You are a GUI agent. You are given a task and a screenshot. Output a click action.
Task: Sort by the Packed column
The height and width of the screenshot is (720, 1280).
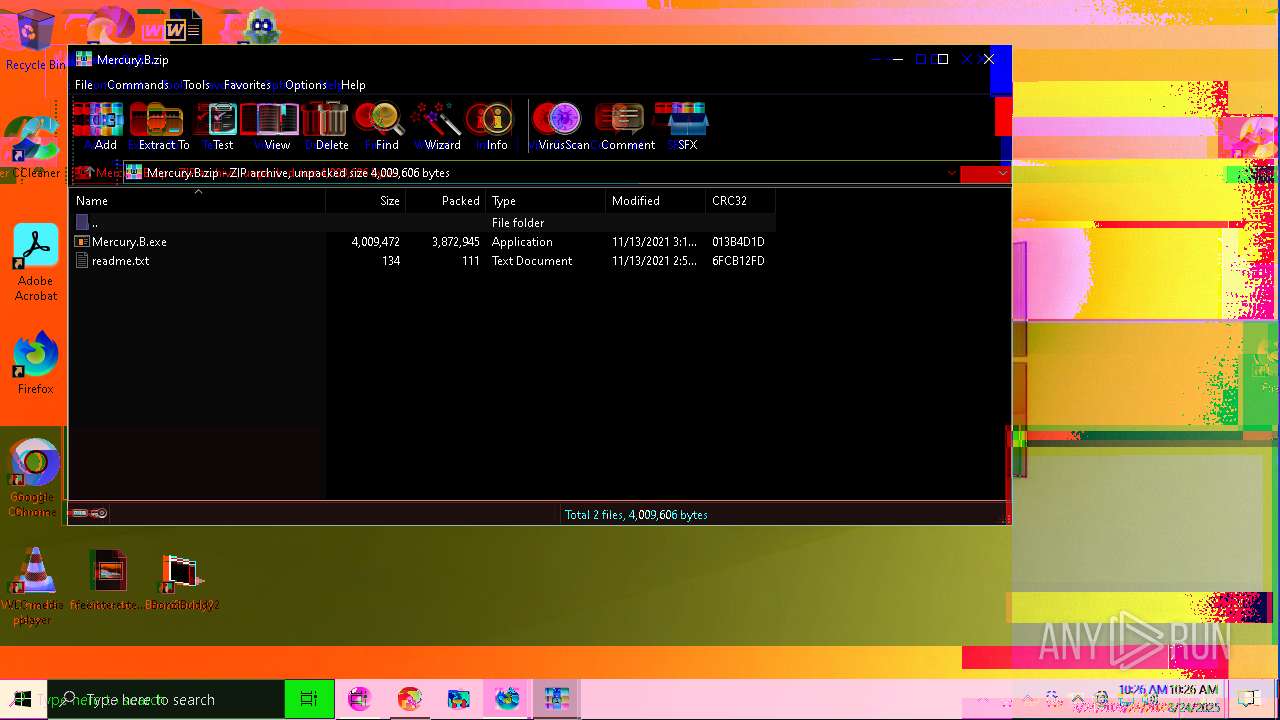[446, 201]
